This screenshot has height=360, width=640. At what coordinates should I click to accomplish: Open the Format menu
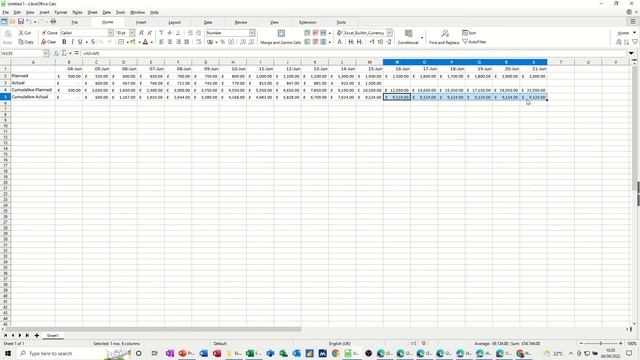[61, 12]
